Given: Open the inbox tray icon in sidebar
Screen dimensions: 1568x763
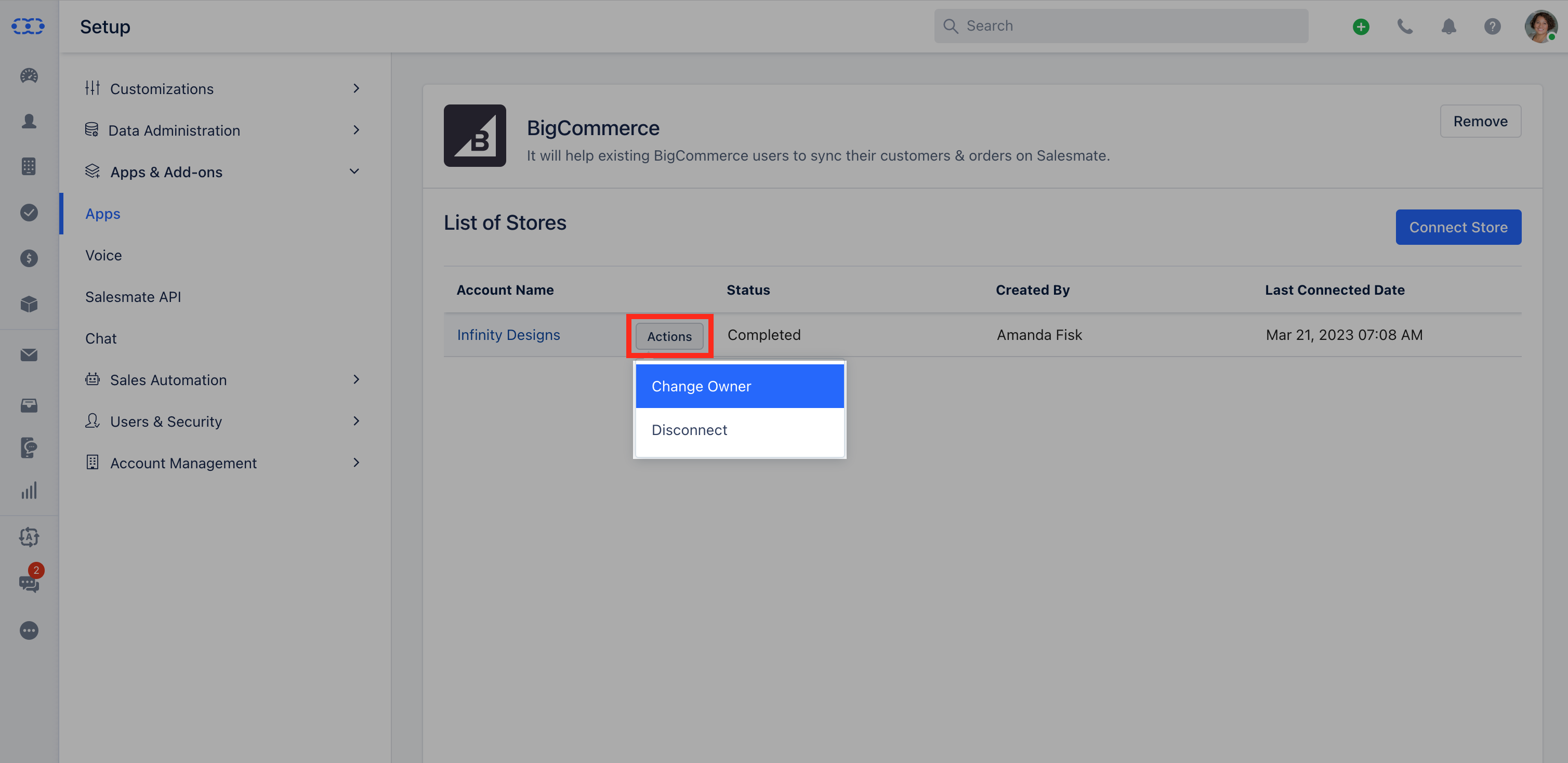Looking at the screenshot, I should pos(29,405).
